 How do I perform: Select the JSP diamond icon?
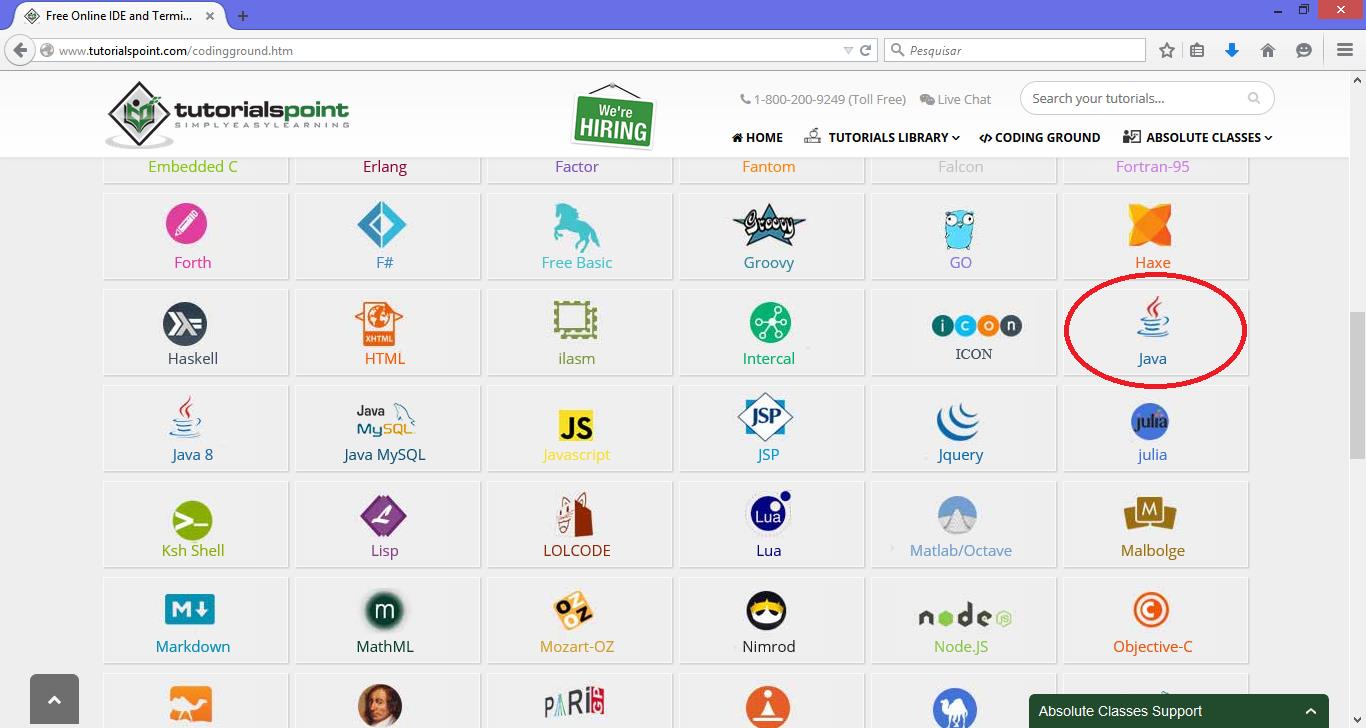pyautogui.click(x=765, y=417)
